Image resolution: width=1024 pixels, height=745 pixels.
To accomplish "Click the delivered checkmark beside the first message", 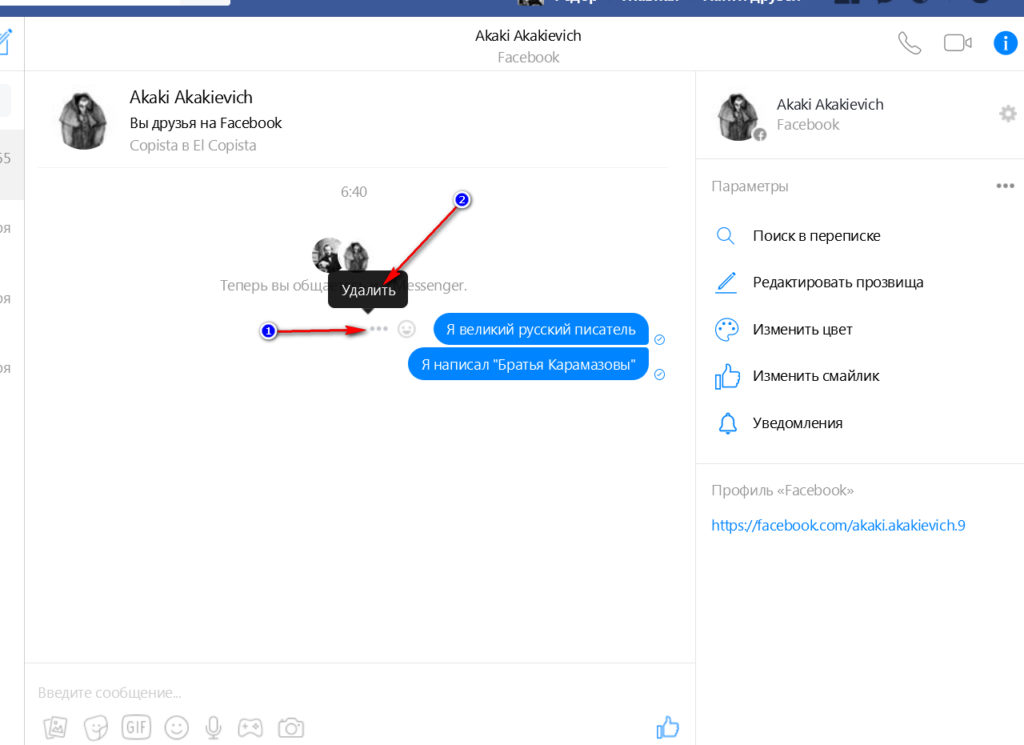I will tap(660, 340).
